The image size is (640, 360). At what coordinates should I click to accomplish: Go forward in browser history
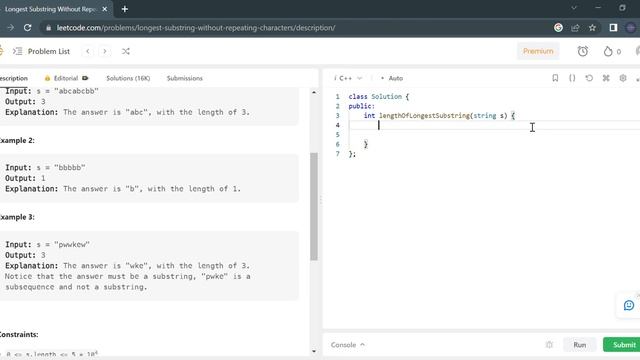(10, 28)
